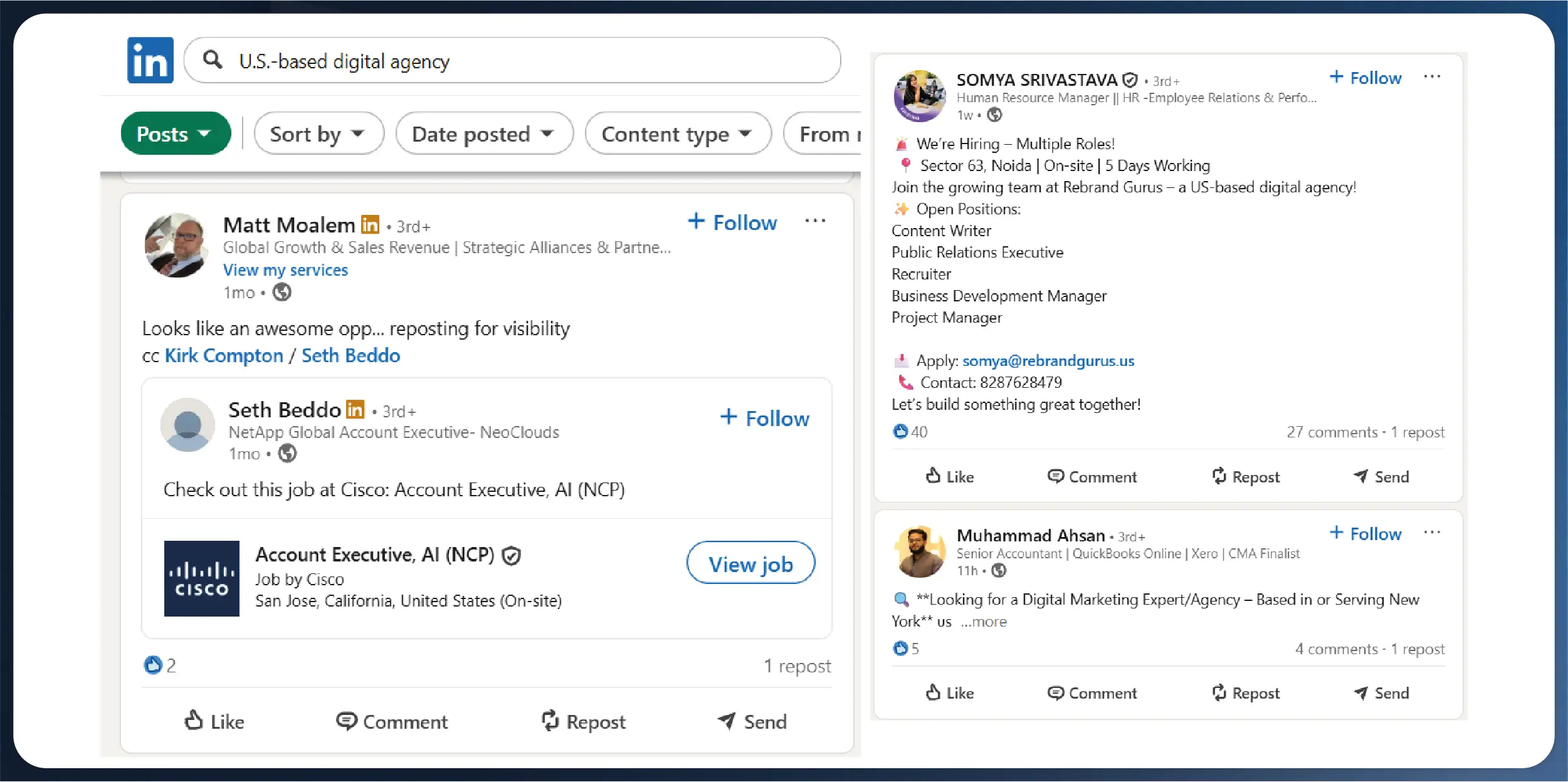Expand the Content type filter
1568x782 pixels.
(677, 133)
